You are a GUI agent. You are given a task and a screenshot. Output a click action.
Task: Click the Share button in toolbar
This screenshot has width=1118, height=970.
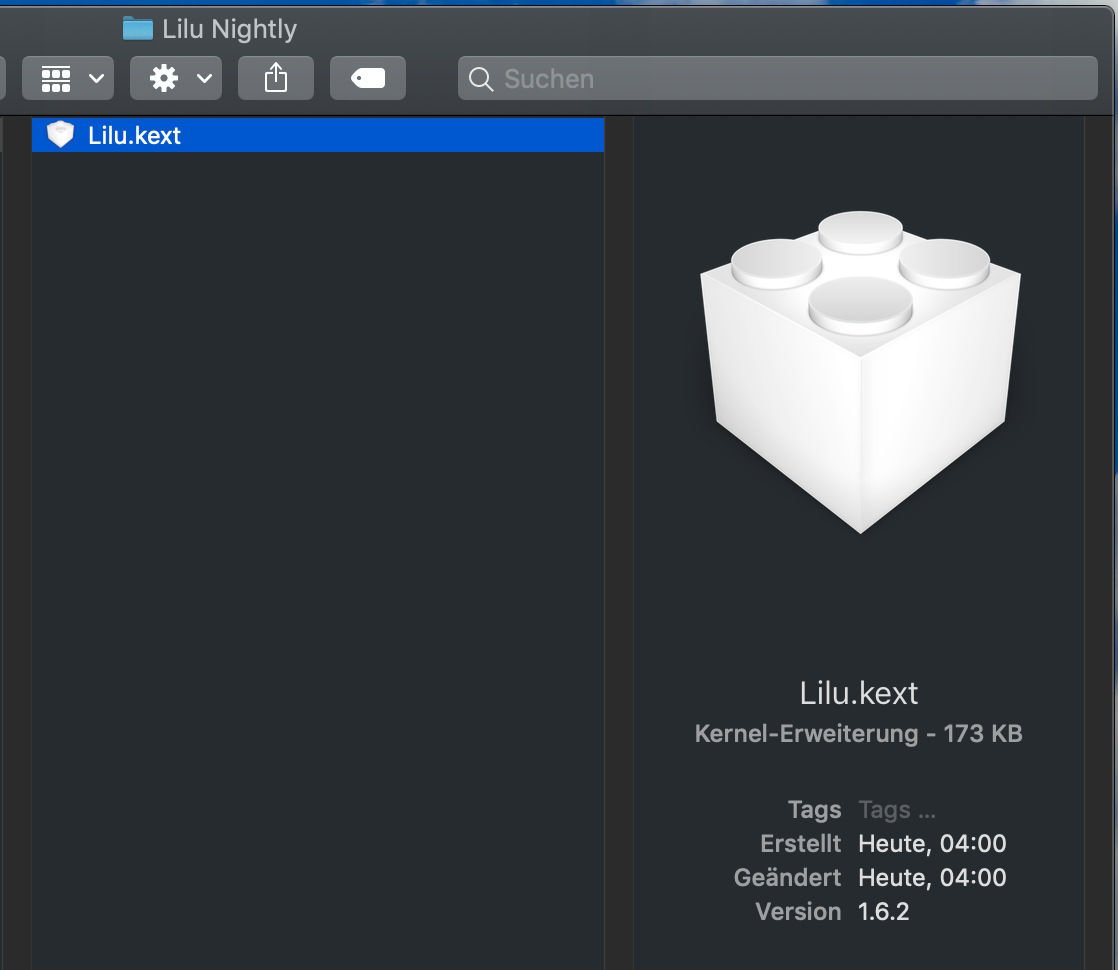pyautogui.click(x=276, y=79)
